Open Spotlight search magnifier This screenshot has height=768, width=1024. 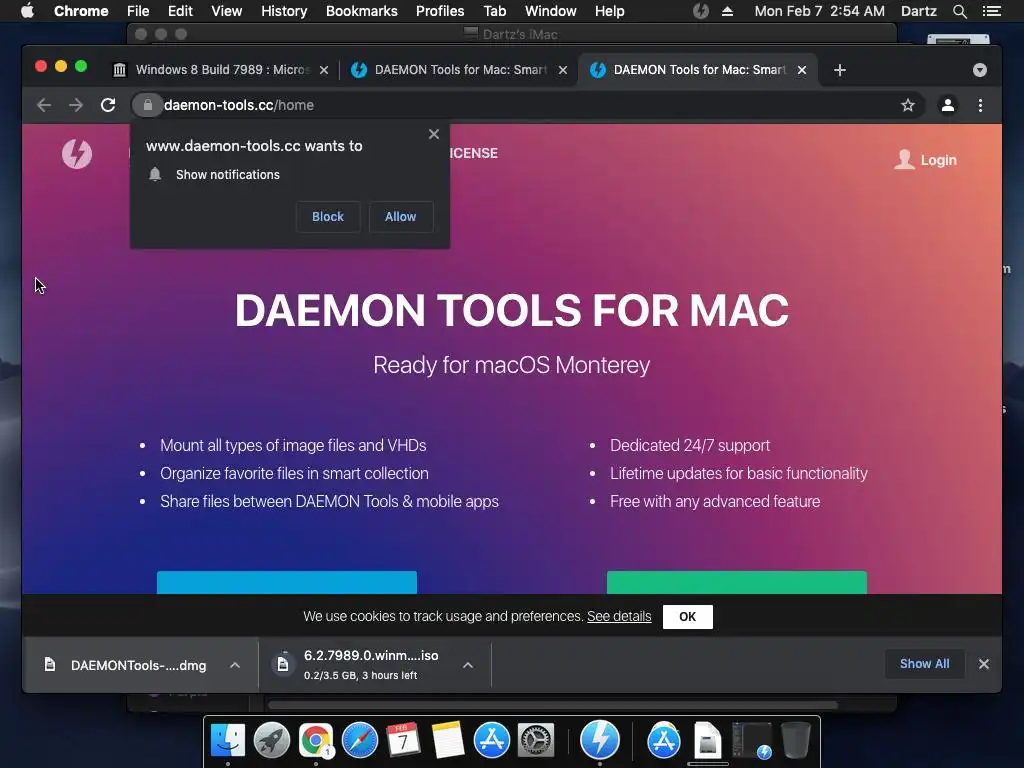coord(959,11)
